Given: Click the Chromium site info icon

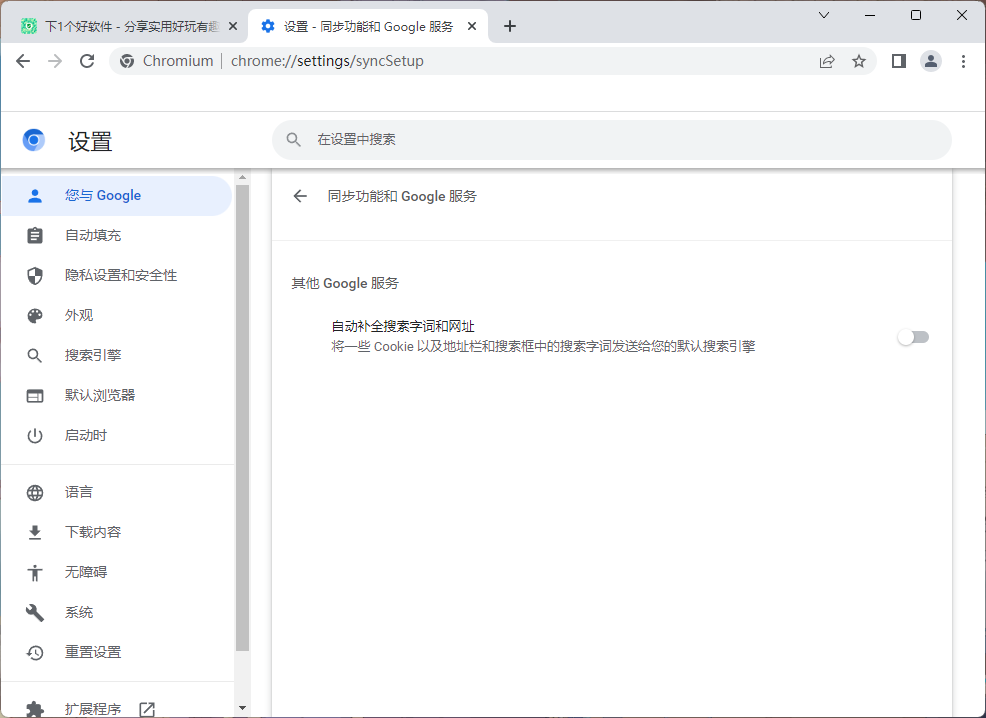Looking at the screenshot, I should pyautogui.click(x=127, y=61).
